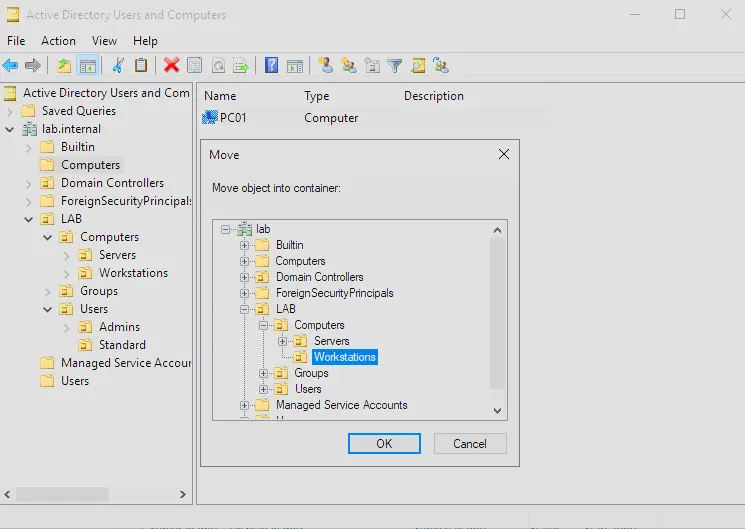Open the Help question mark icon

click(x=271, y=65)
